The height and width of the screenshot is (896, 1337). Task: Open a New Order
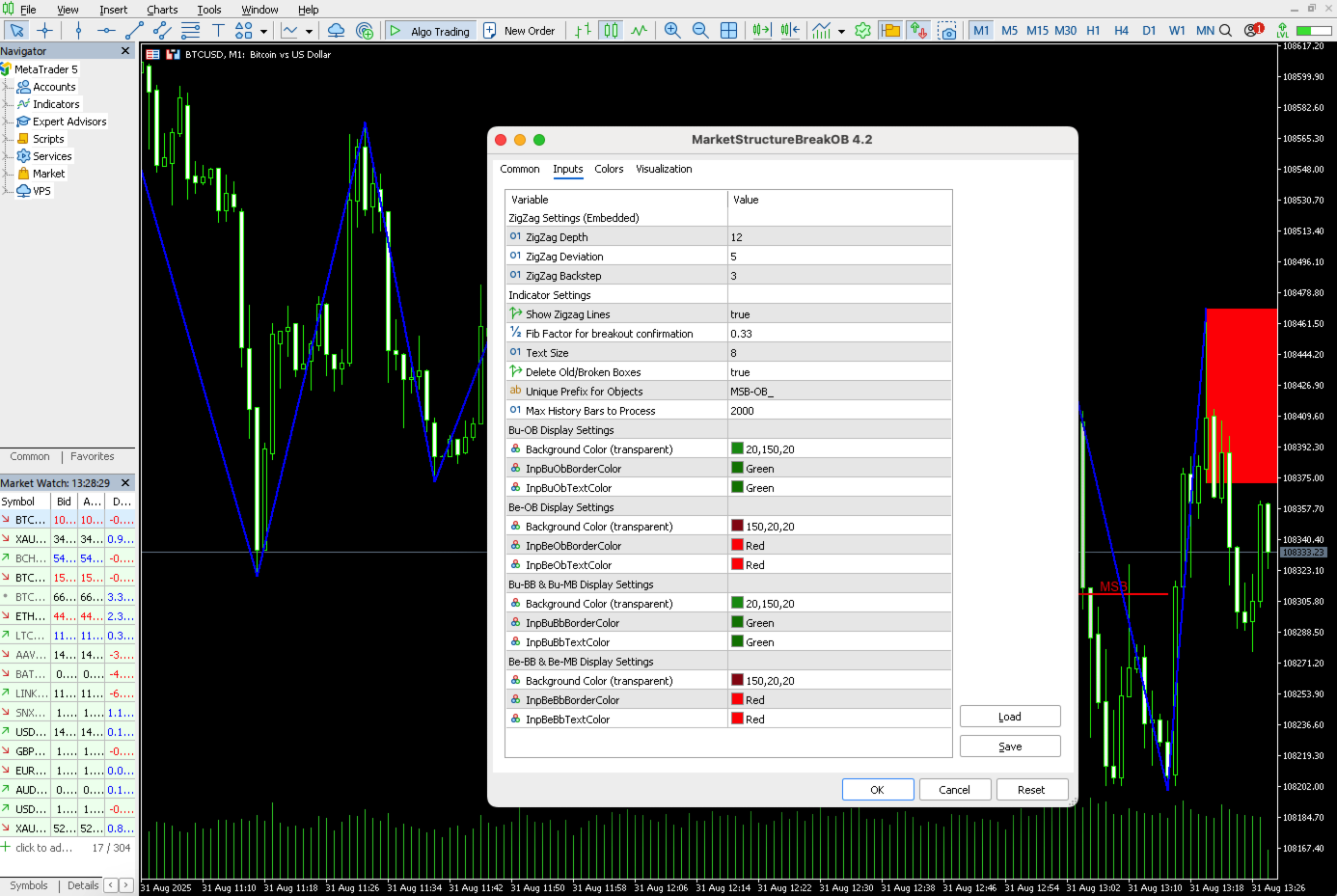tap(519, 31)
